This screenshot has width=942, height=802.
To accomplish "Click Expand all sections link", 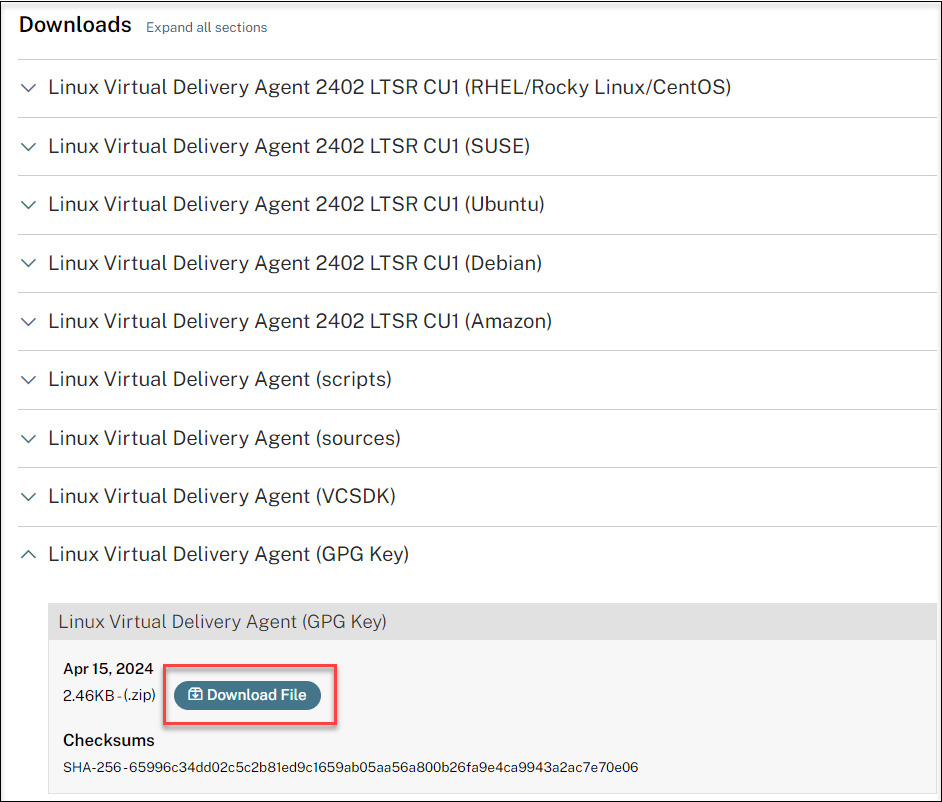I will click(x=206, y=27).
